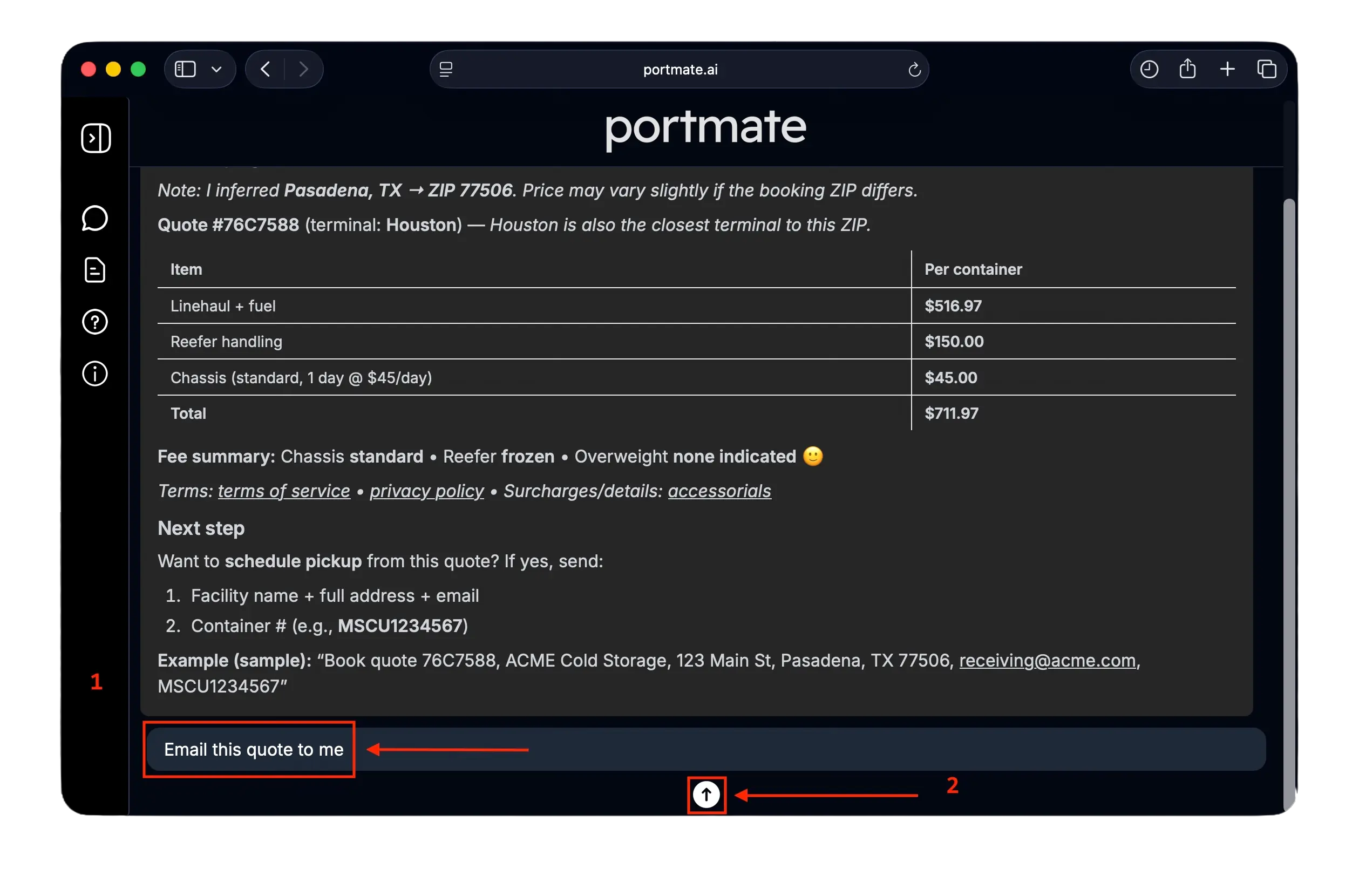Show the Safari tab overview icon
Viewport: 1359px width, 896px height.
[x=1267, y=69]
